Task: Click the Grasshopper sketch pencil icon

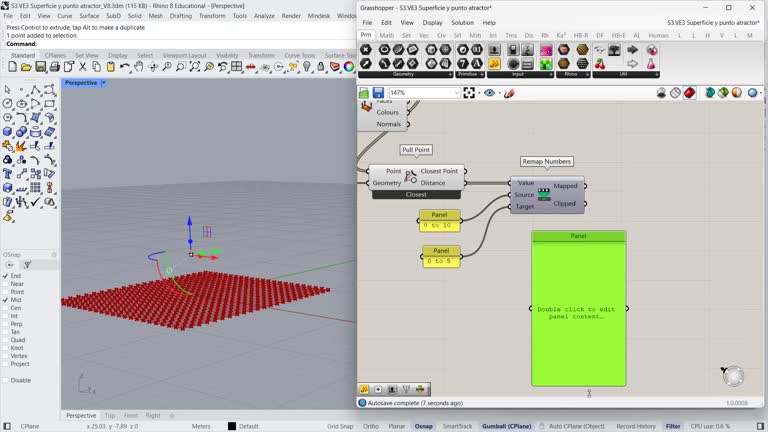Action: (x=509, y=93)
